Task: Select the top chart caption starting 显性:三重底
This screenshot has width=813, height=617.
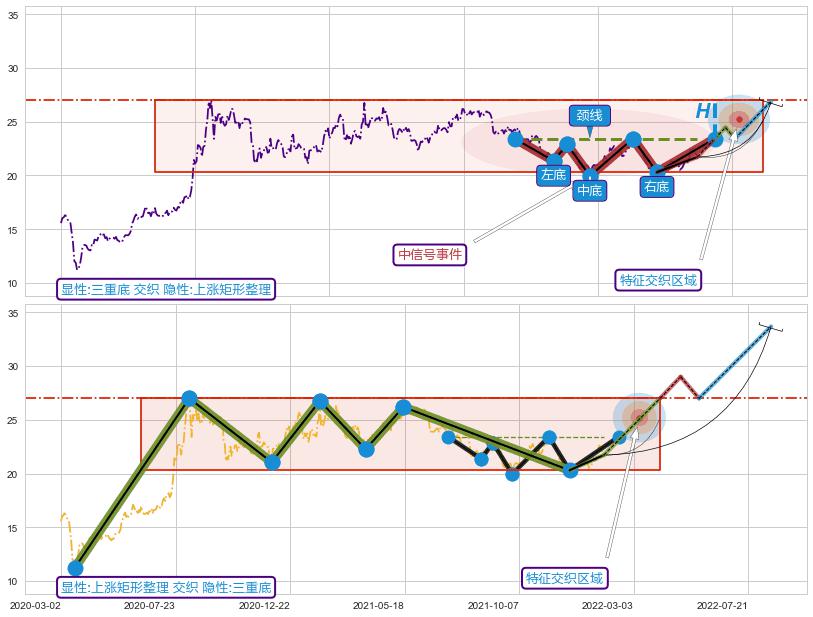Action: pos(166,289)
